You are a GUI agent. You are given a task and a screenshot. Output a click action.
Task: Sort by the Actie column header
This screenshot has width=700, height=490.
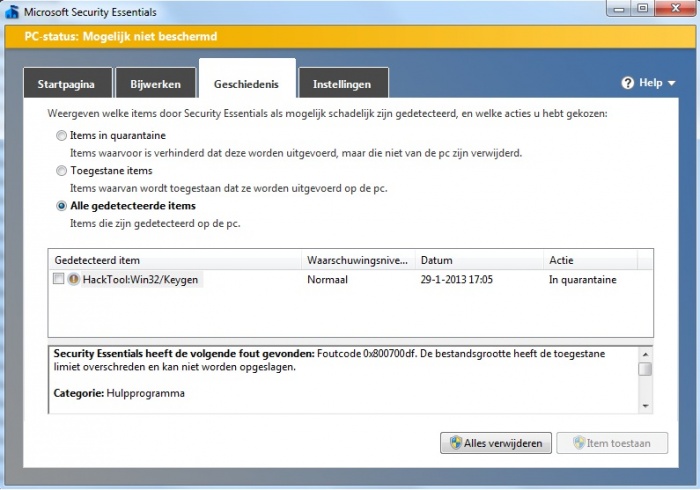pyautogui.click(x=590, y=260)
